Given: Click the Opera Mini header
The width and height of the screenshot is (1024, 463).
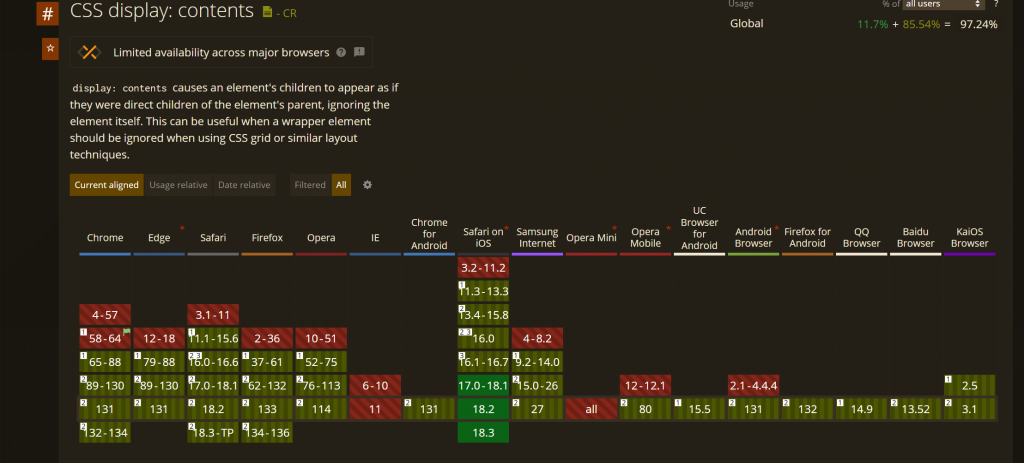Looking at the screenshot, I should click(x=592, y=238).
